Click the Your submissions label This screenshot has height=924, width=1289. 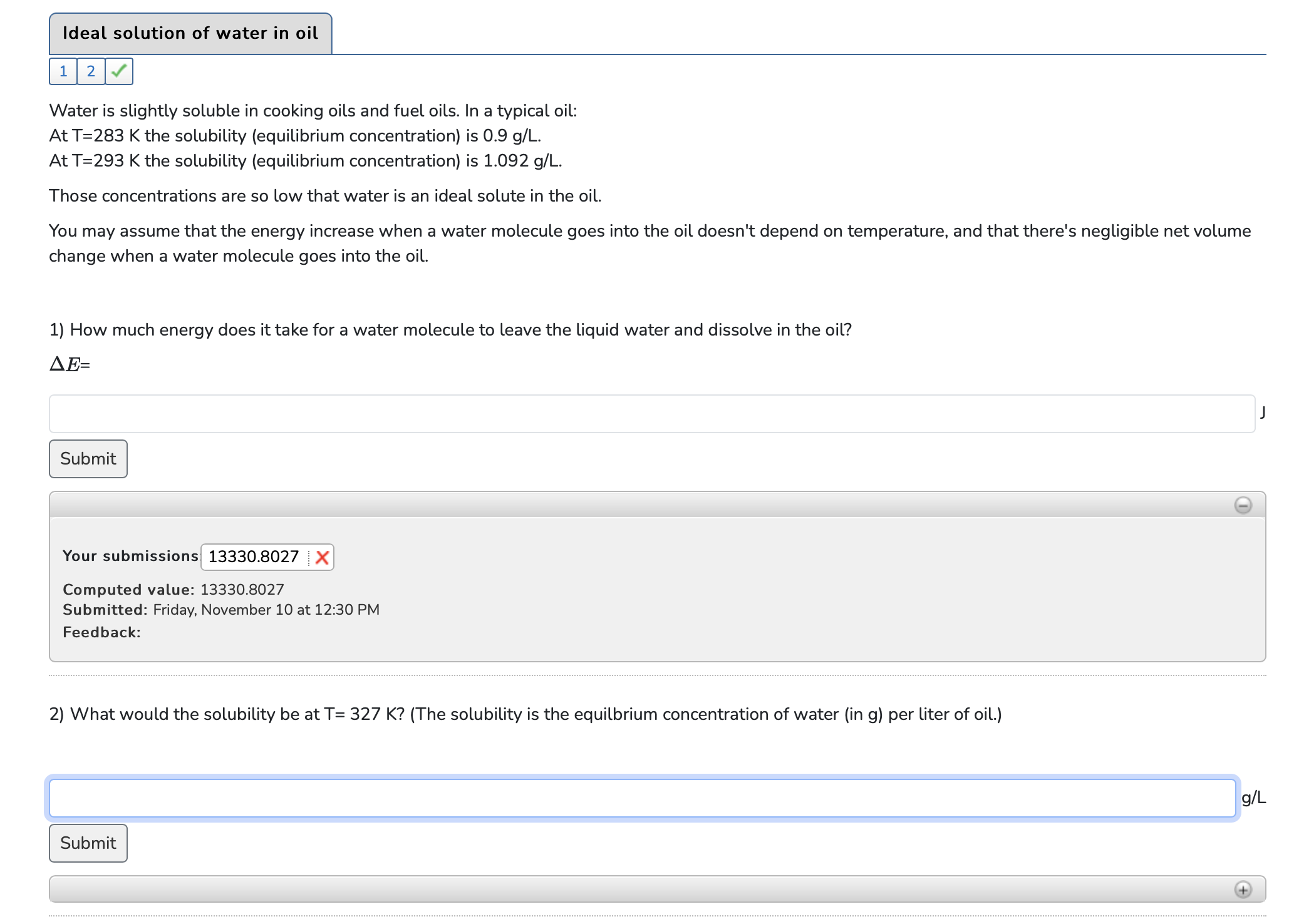(130, 556)
